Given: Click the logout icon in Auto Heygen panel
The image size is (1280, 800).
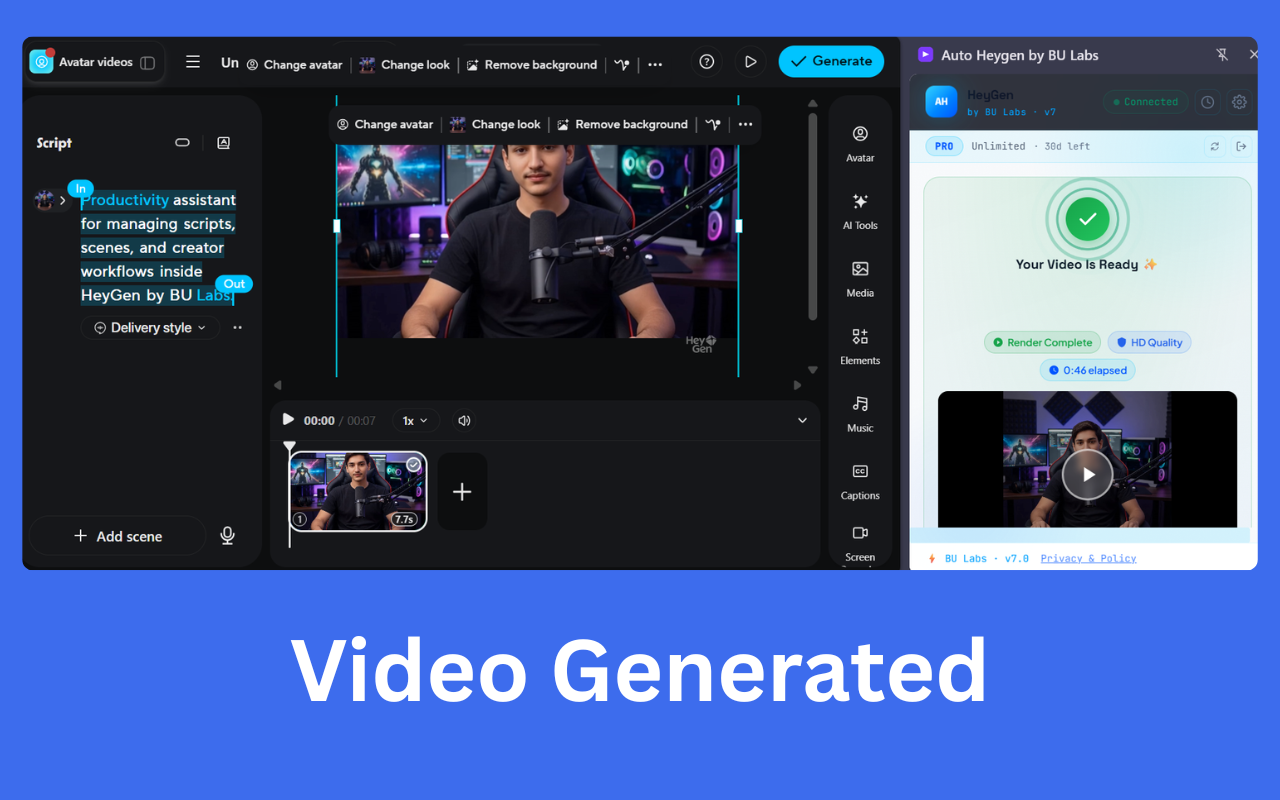Looking at the screenshot, I should click(x=1241, y=146).
